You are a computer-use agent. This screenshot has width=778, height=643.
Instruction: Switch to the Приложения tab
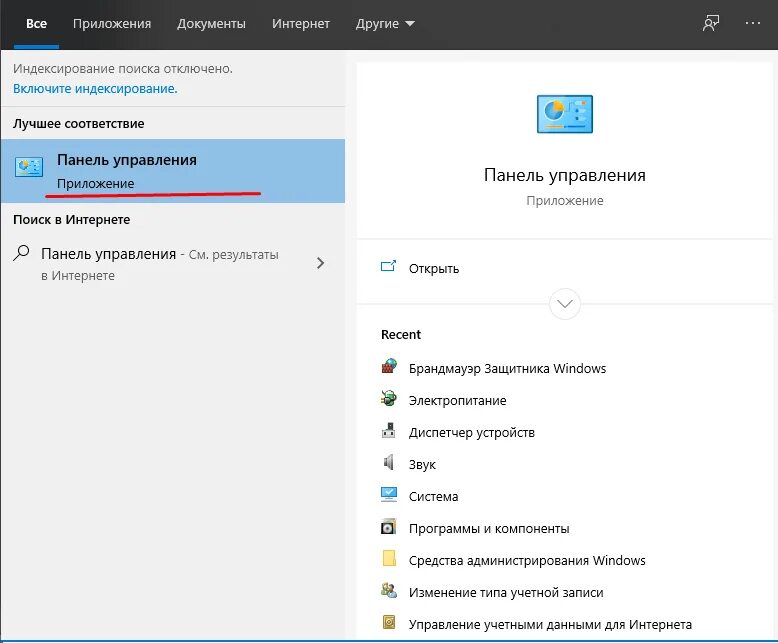point(112,23)
